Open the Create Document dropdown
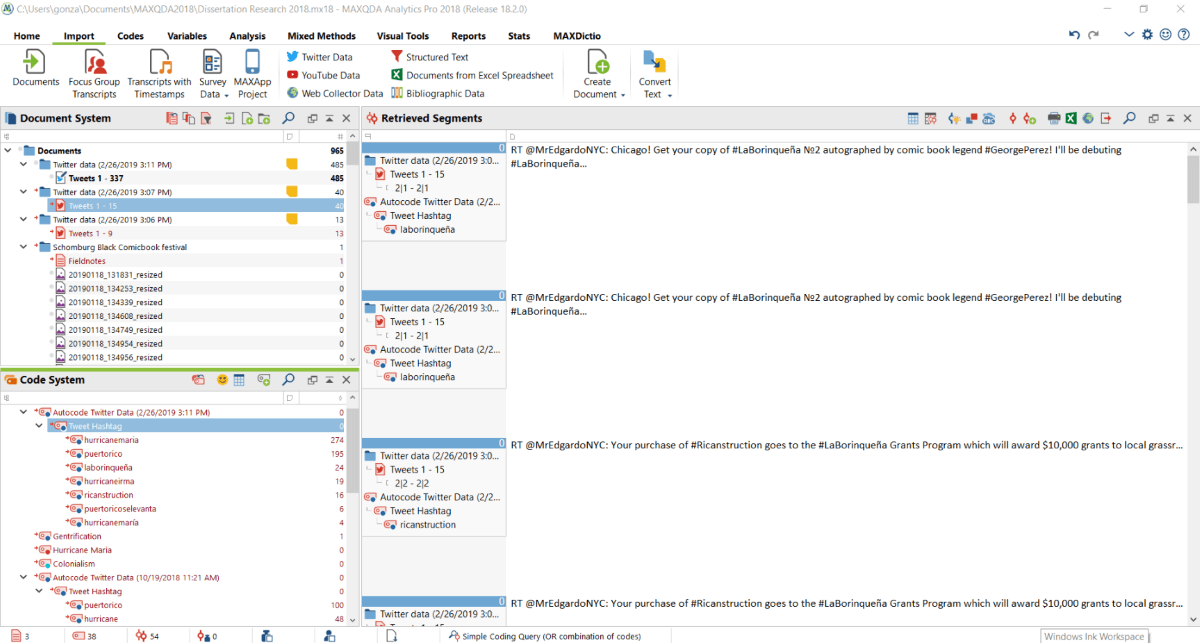Screen dimensions: 1200x643 tap(599, 74)
